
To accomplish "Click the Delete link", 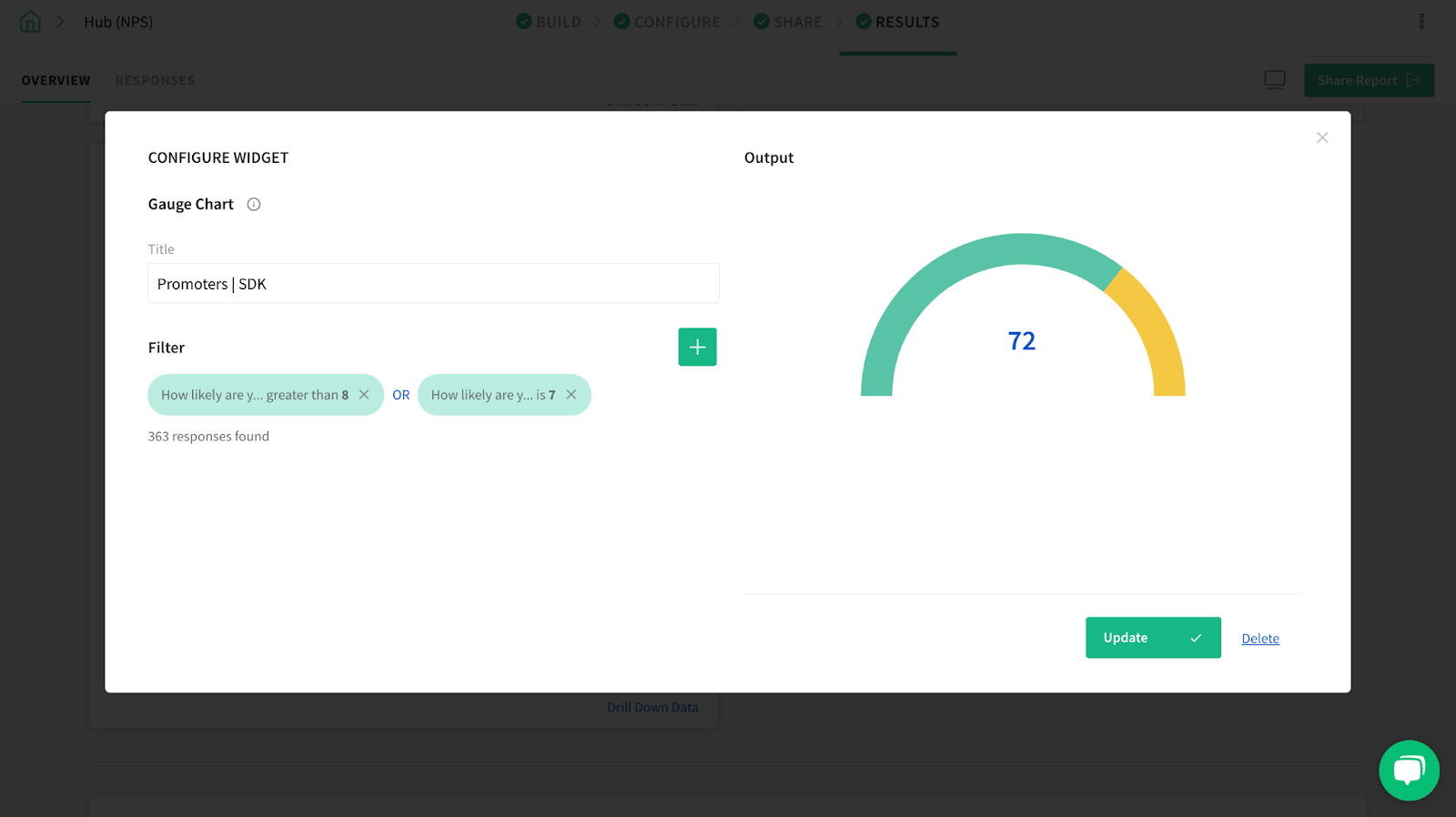I will click(x=1260, y=639).
